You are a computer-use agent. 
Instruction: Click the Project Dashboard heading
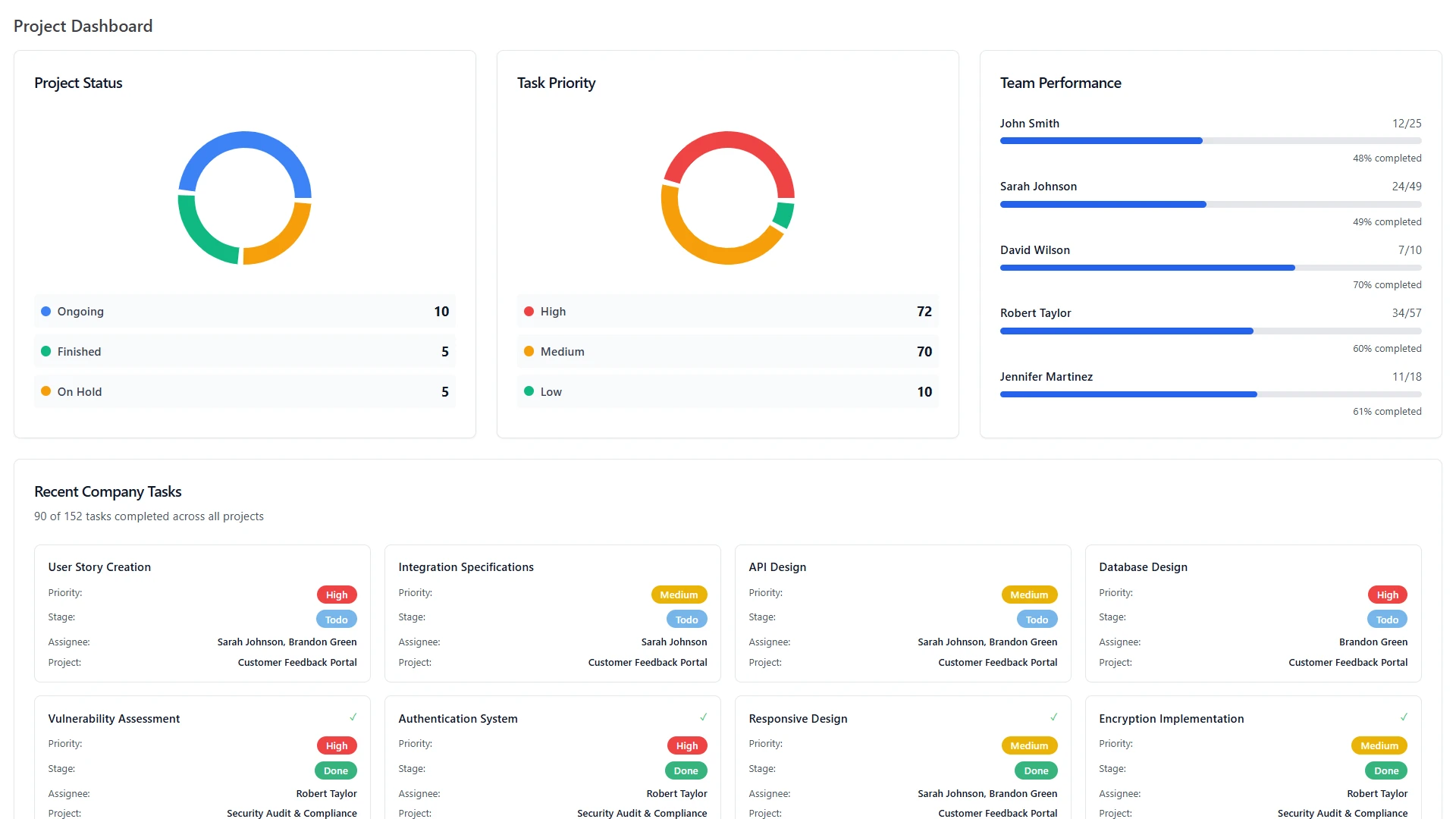point(83,26)
